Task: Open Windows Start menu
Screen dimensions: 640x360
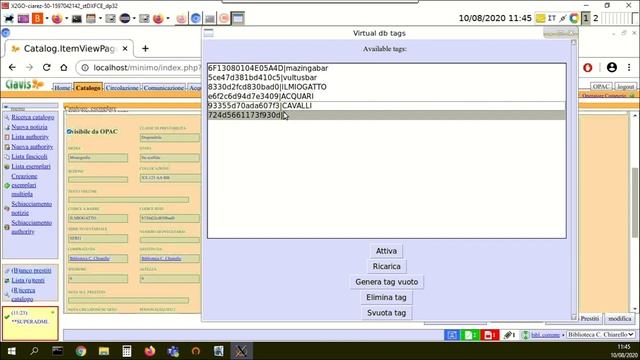Action: (11, 351)
